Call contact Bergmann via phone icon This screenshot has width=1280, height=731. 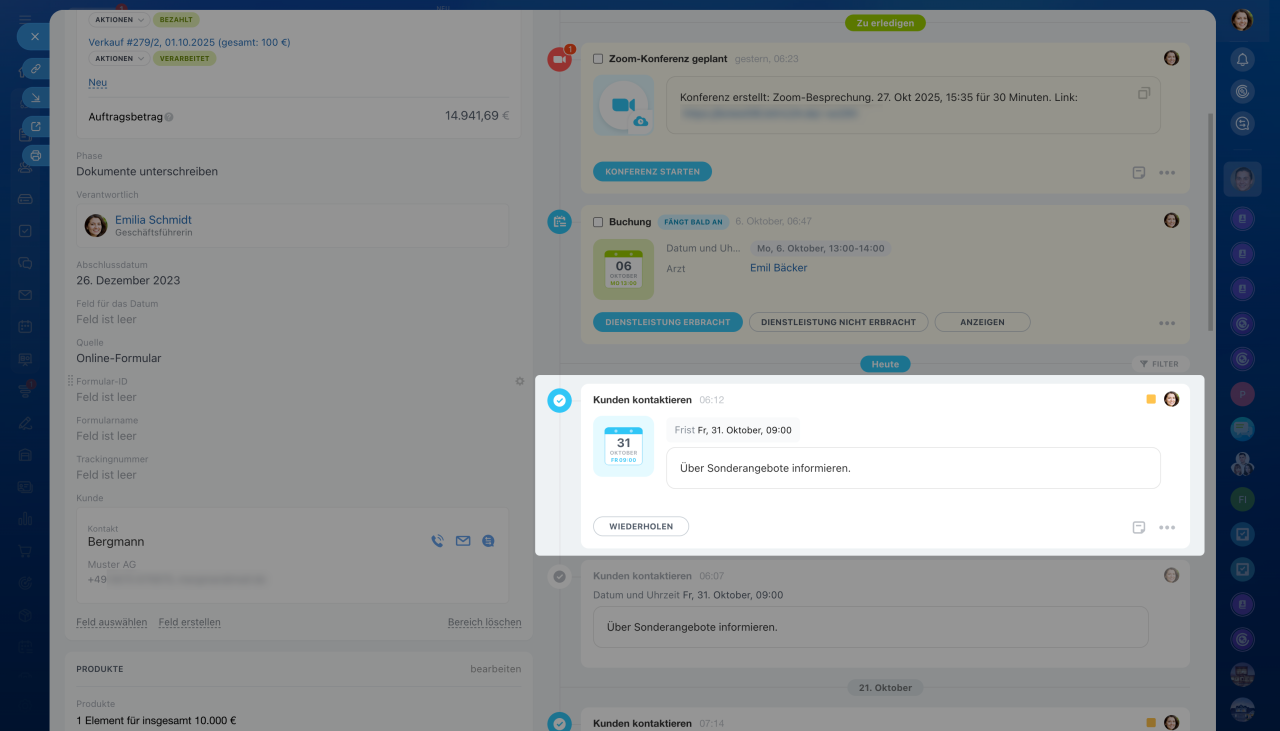437,541
